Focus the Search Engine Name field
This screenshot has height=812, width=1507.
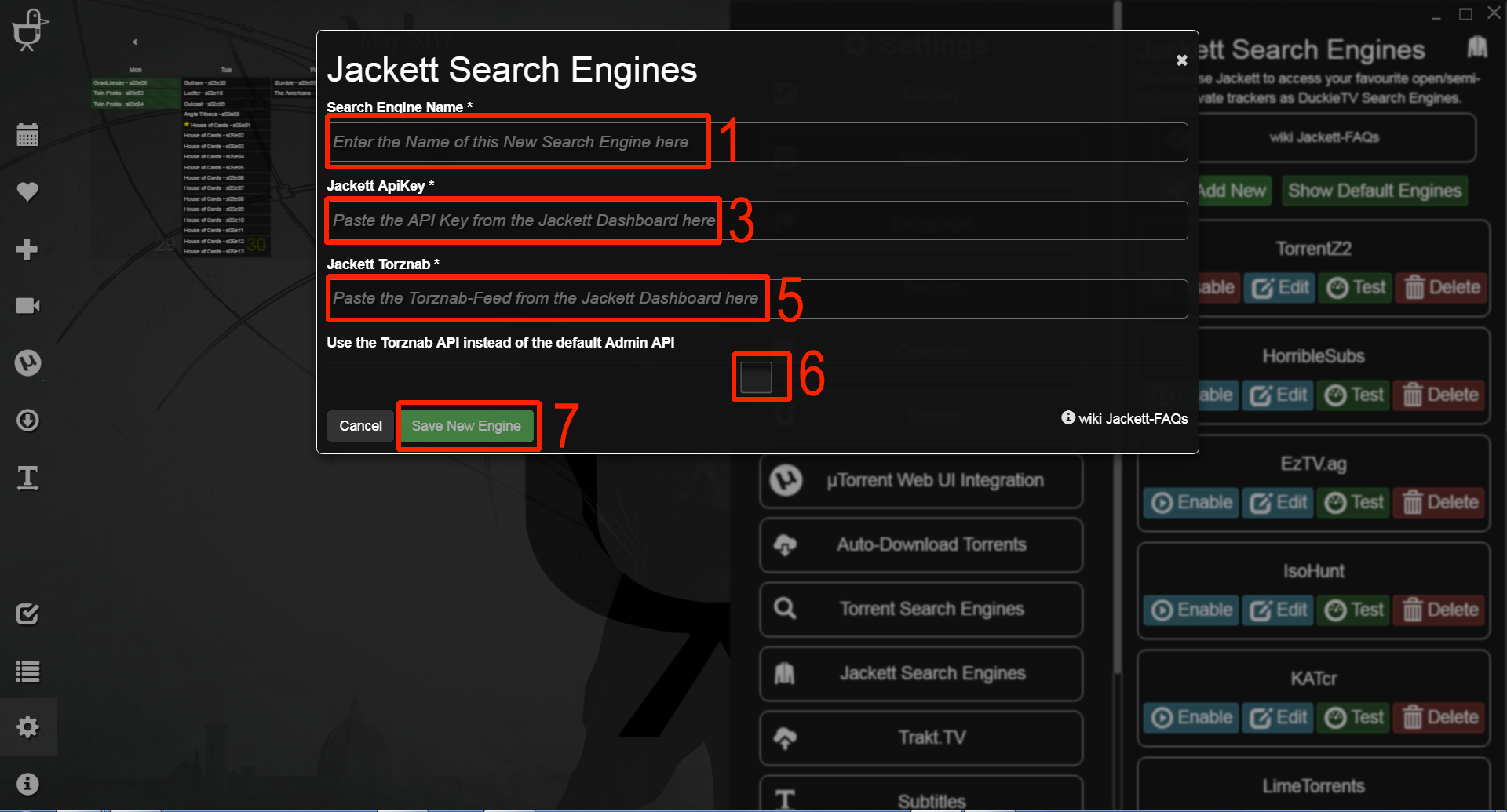757,142
